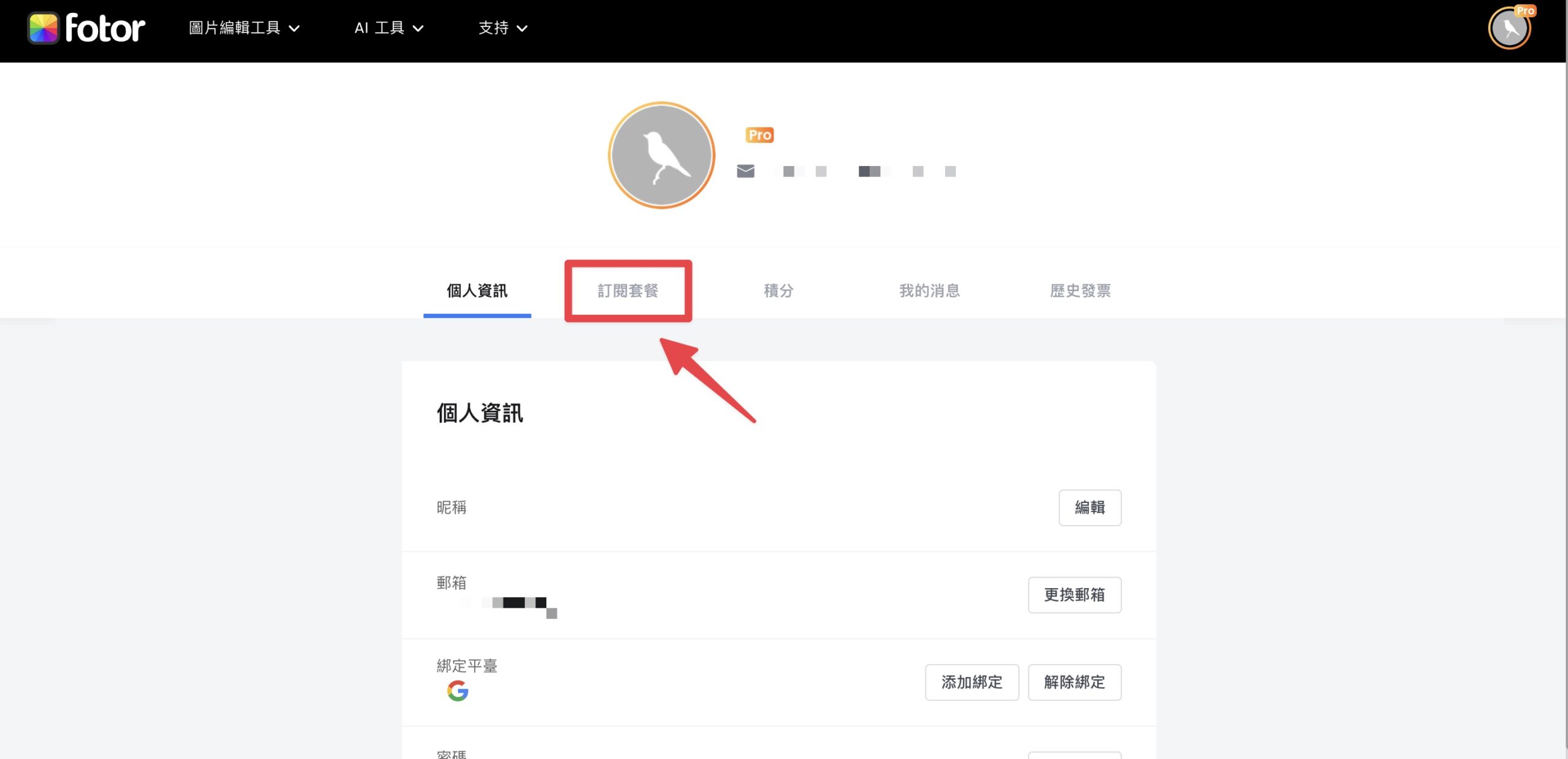
Task: Click the envelope mail icon
Action: point(745,171)
